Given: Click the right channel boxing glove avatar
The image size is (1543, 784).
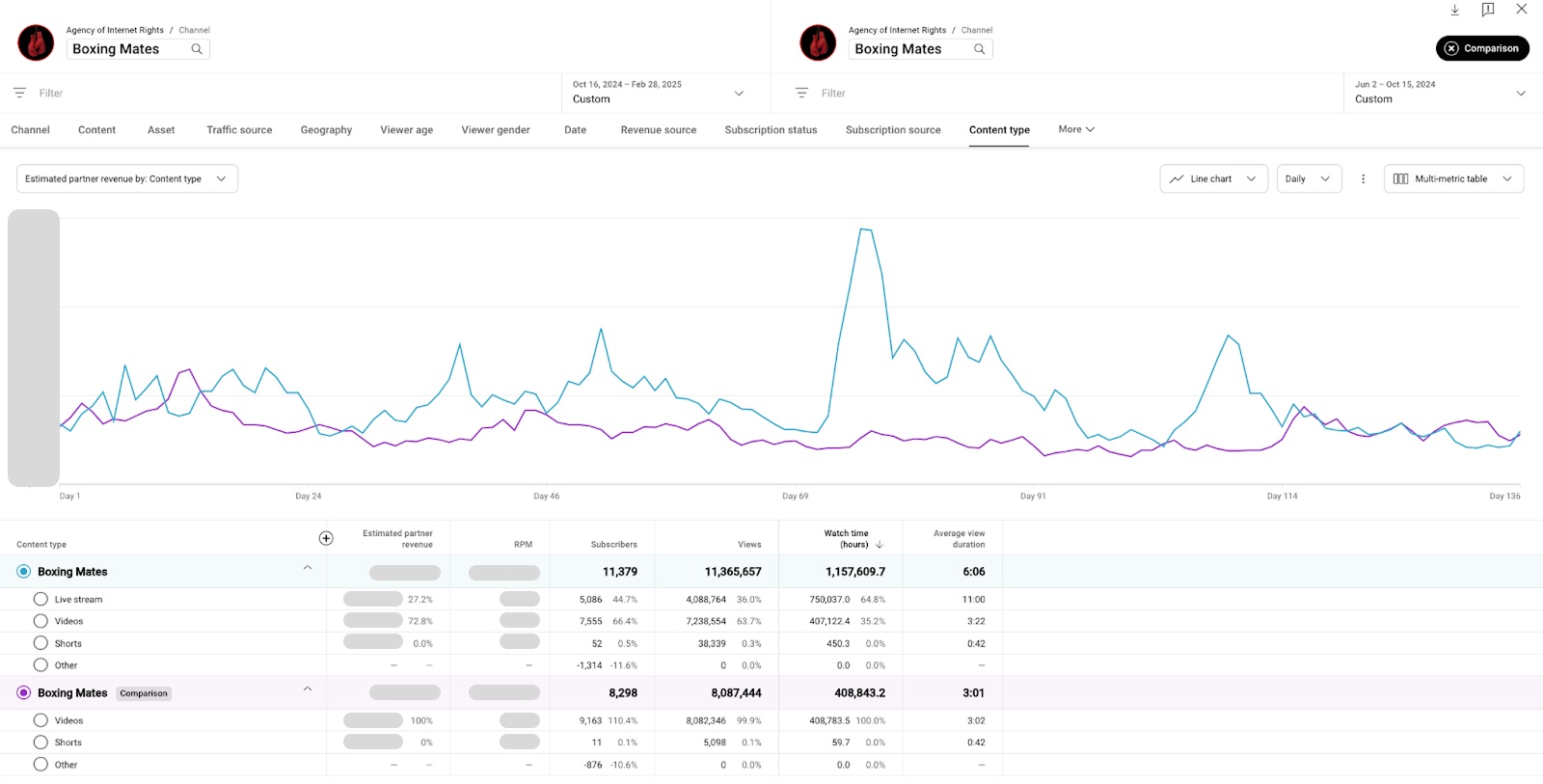Looking at the screenshot, I should [x=818, y=42].
